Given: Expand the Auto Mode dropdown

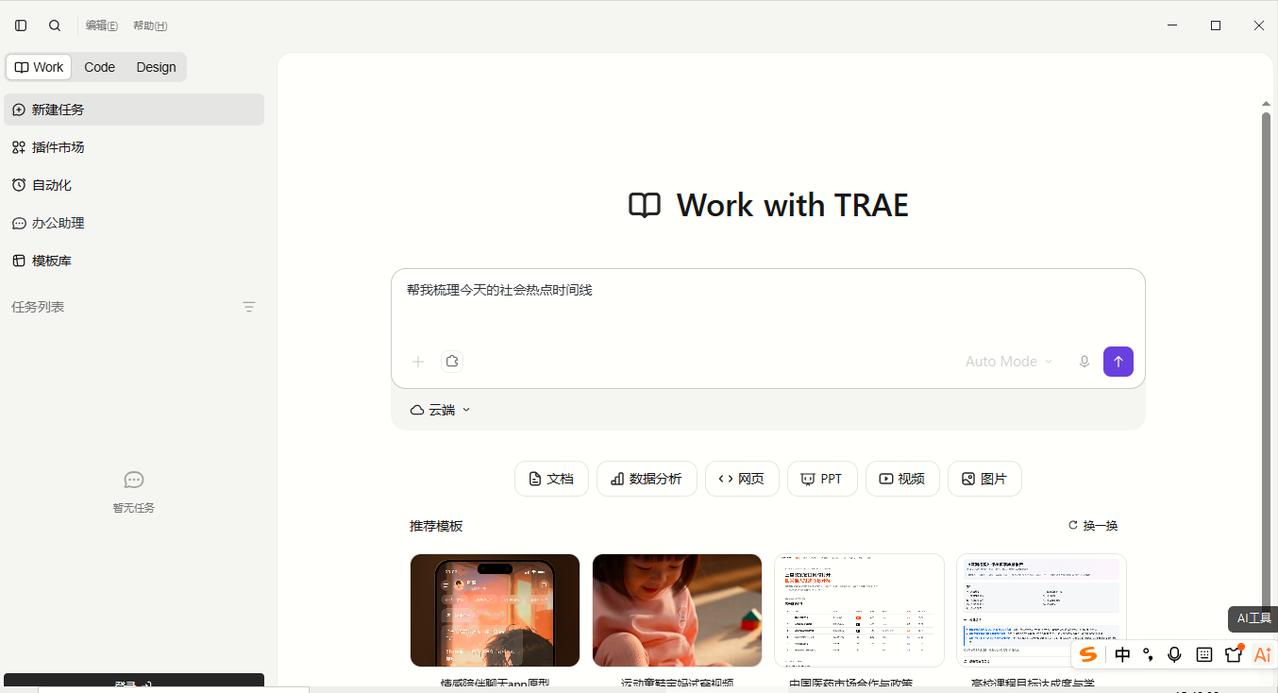Looking at the screenshot, I should (x=1009, y=362).
